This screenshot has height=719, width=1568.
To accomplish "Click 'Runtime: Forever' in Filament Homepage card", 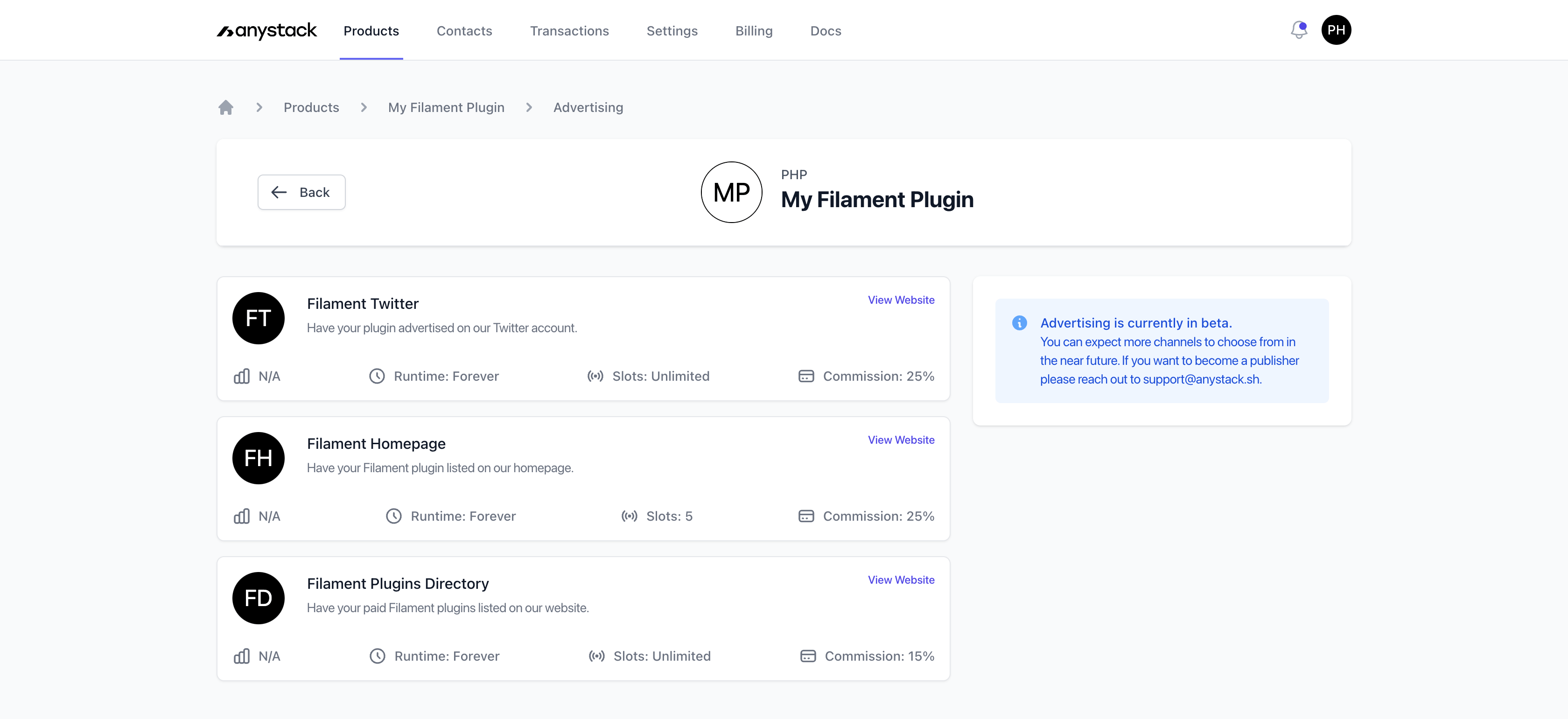I will (x=462, y=516).
